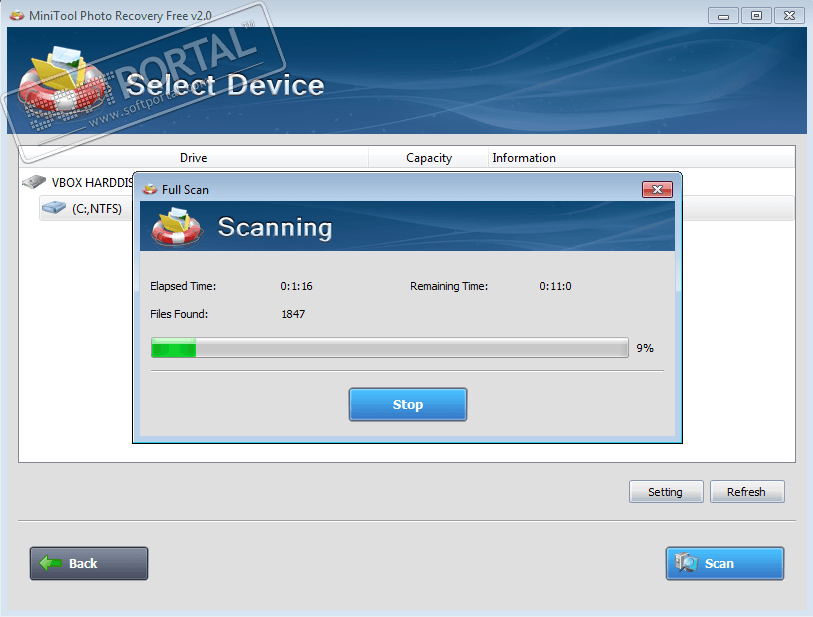Click the lifebuoy icon in Full Scan title bar

[x=150, y=189]
